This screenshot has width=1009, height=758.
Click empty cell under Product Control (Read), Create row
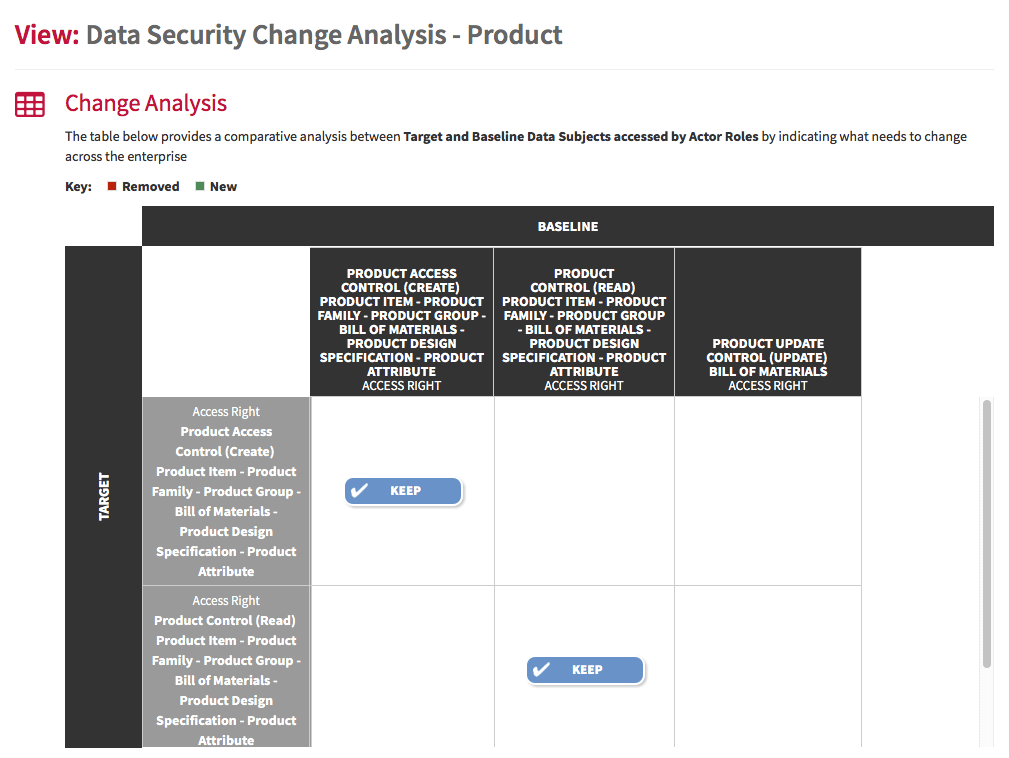[x=584, y=491]
